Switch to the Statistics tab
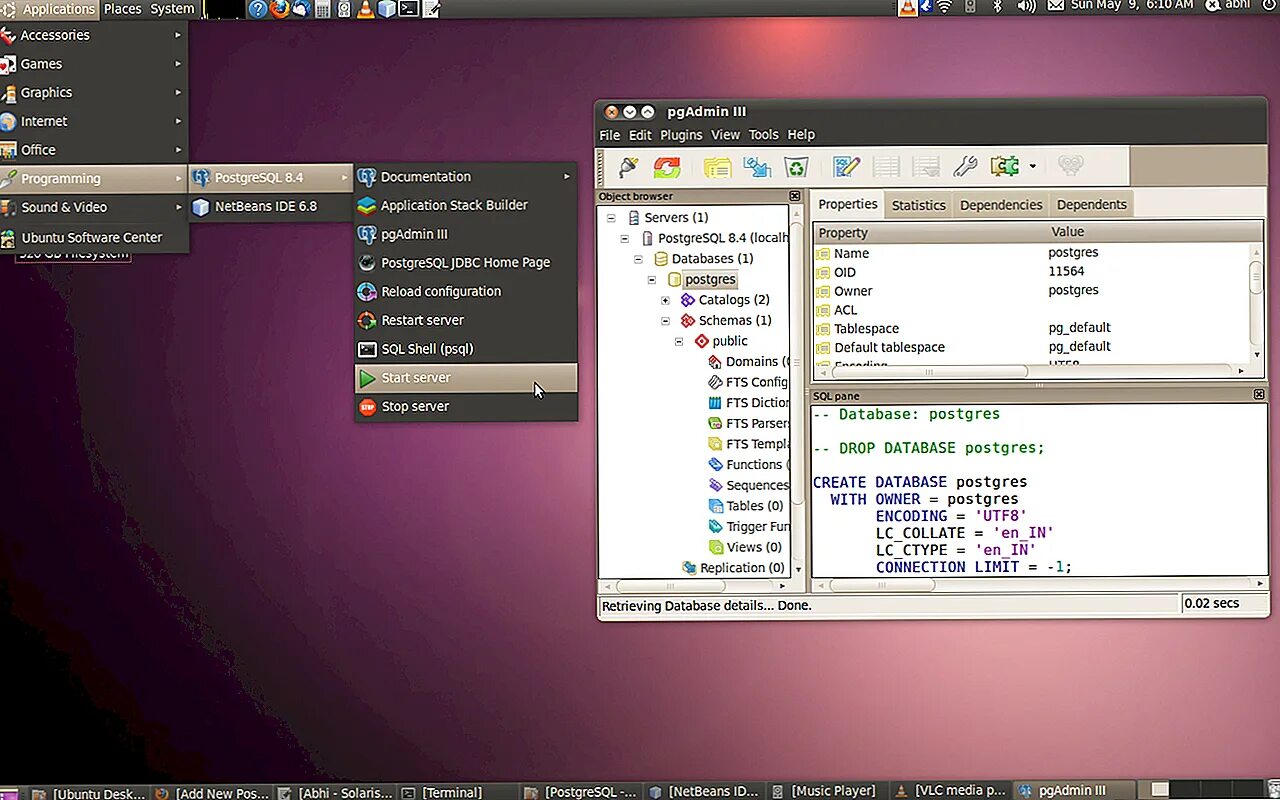 pyautogui.click(x=918, y=205)
